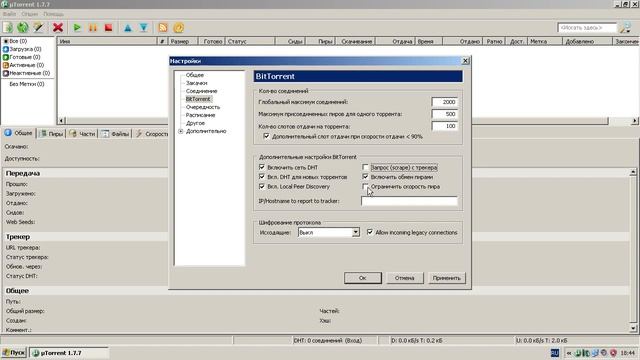Close the Настройки dialog with X

point(465,61)
